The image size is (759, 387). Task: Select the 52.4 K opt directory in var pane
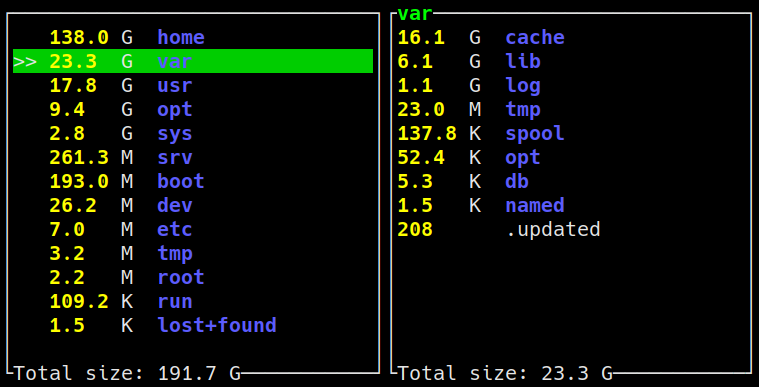(571, 157)
